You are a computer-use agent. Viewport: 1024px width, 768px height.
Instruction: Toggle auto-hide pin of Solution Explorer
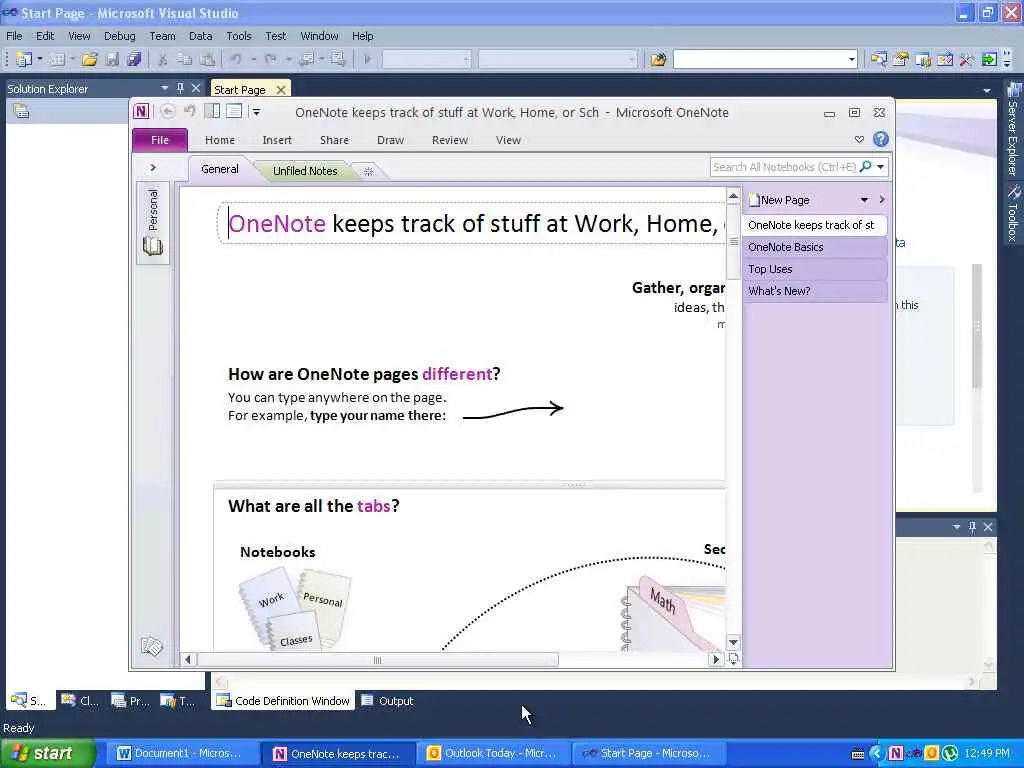pos(181,88)
